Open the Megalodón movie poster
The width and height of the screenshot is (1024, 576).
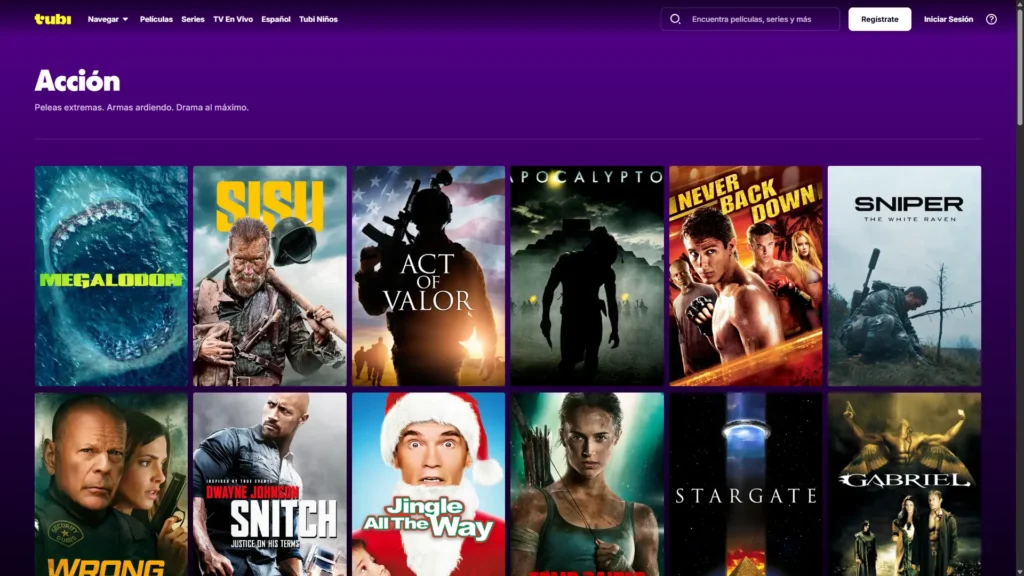tap(111, 275)
